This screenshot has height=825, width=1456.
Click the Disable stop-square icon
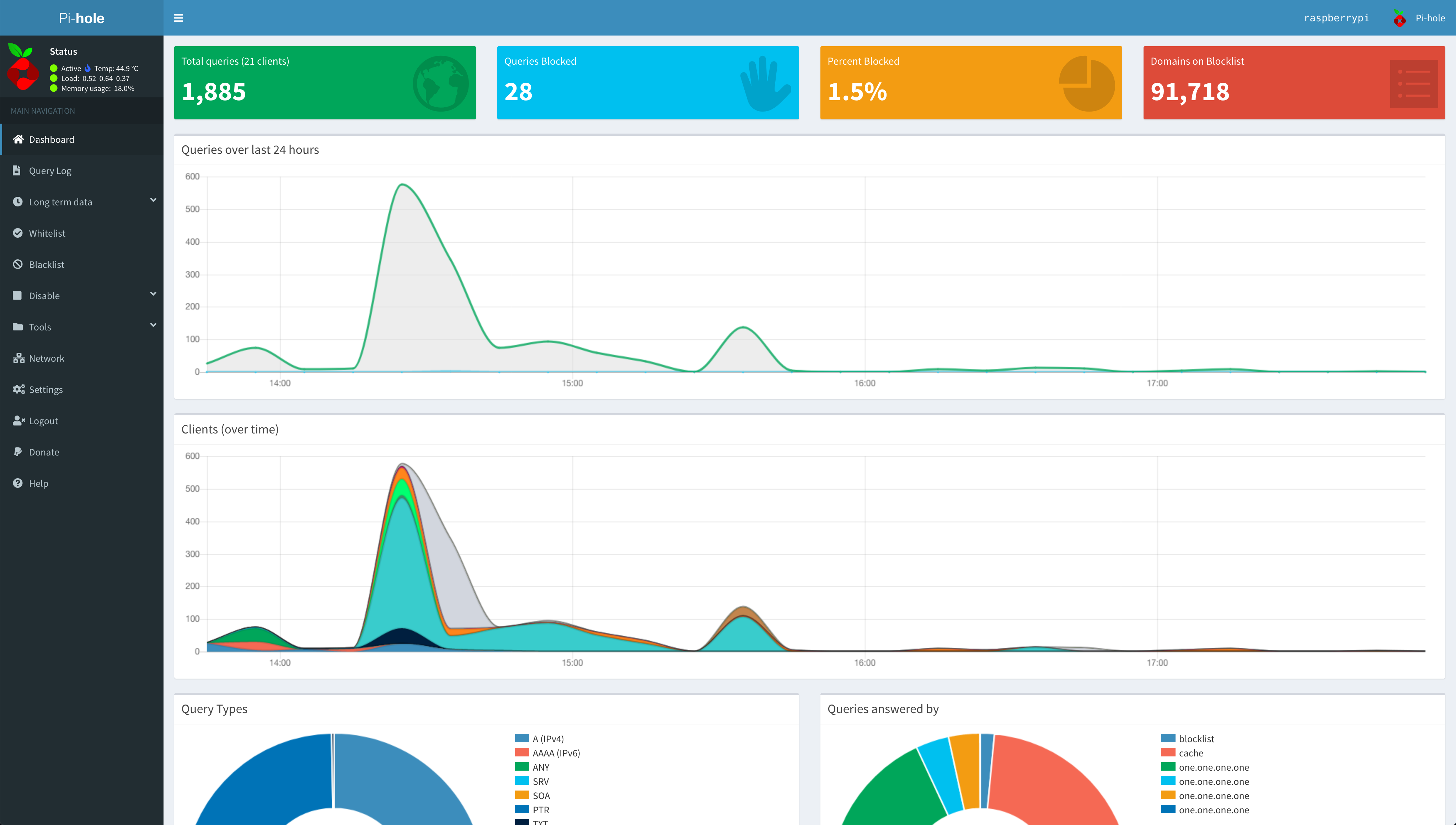[17, 295]
